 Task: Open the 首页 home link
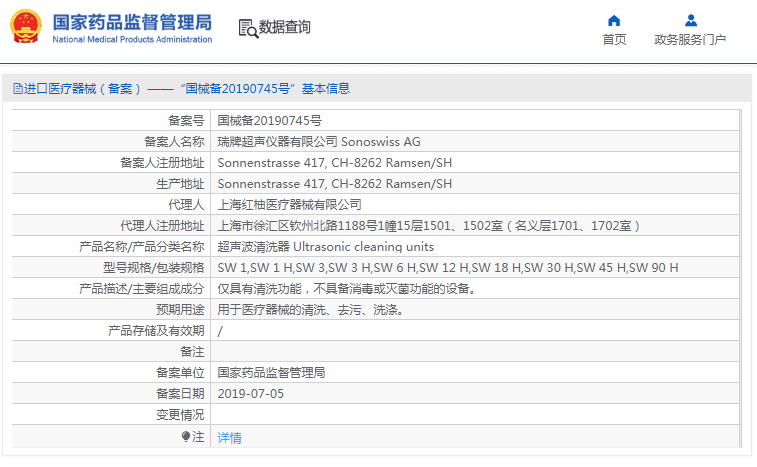click(x=614, y=40)
